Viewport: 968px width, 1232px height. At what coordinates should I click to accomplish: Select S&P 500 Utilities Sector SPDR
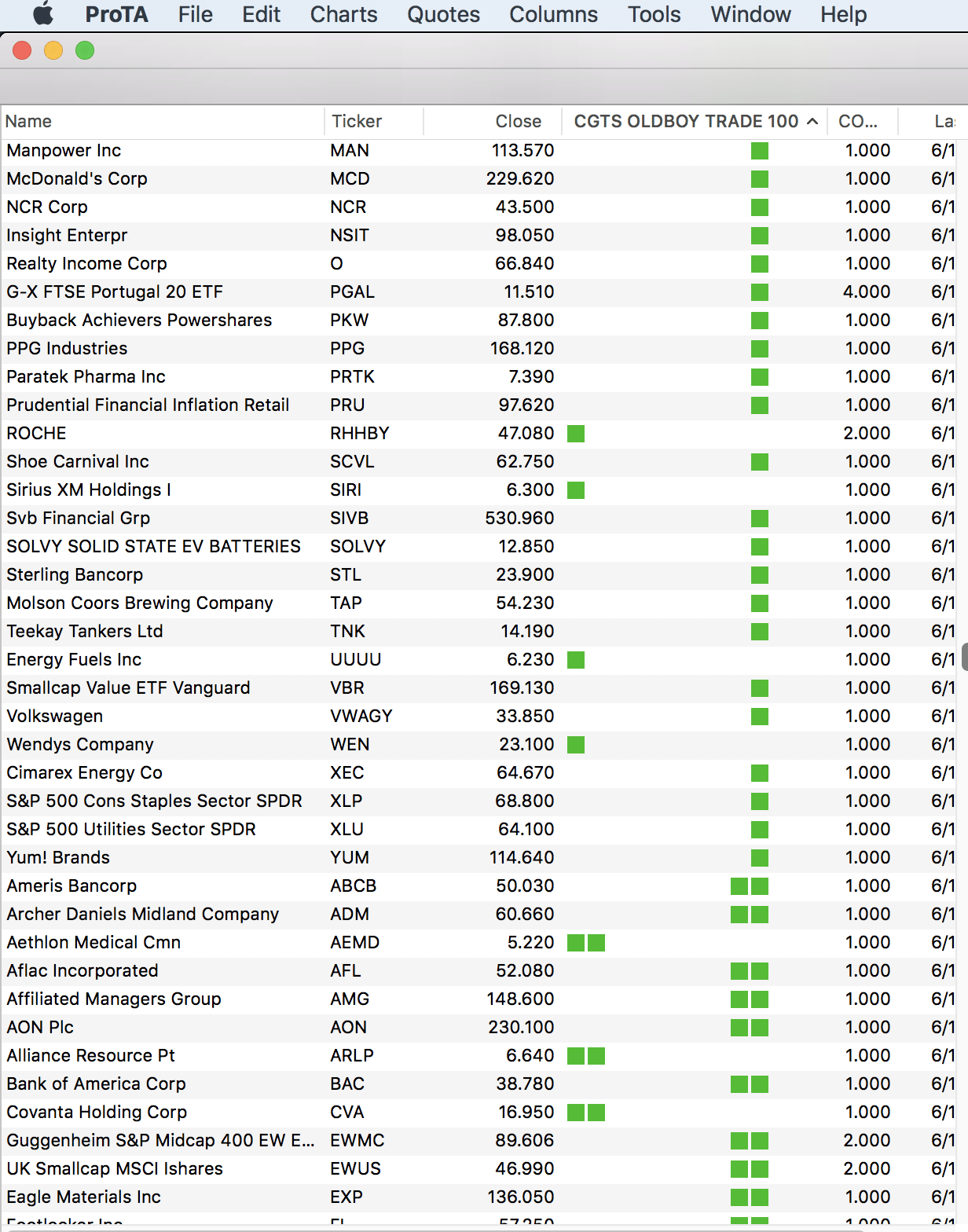pyautogui.click(x=478, y=830)
